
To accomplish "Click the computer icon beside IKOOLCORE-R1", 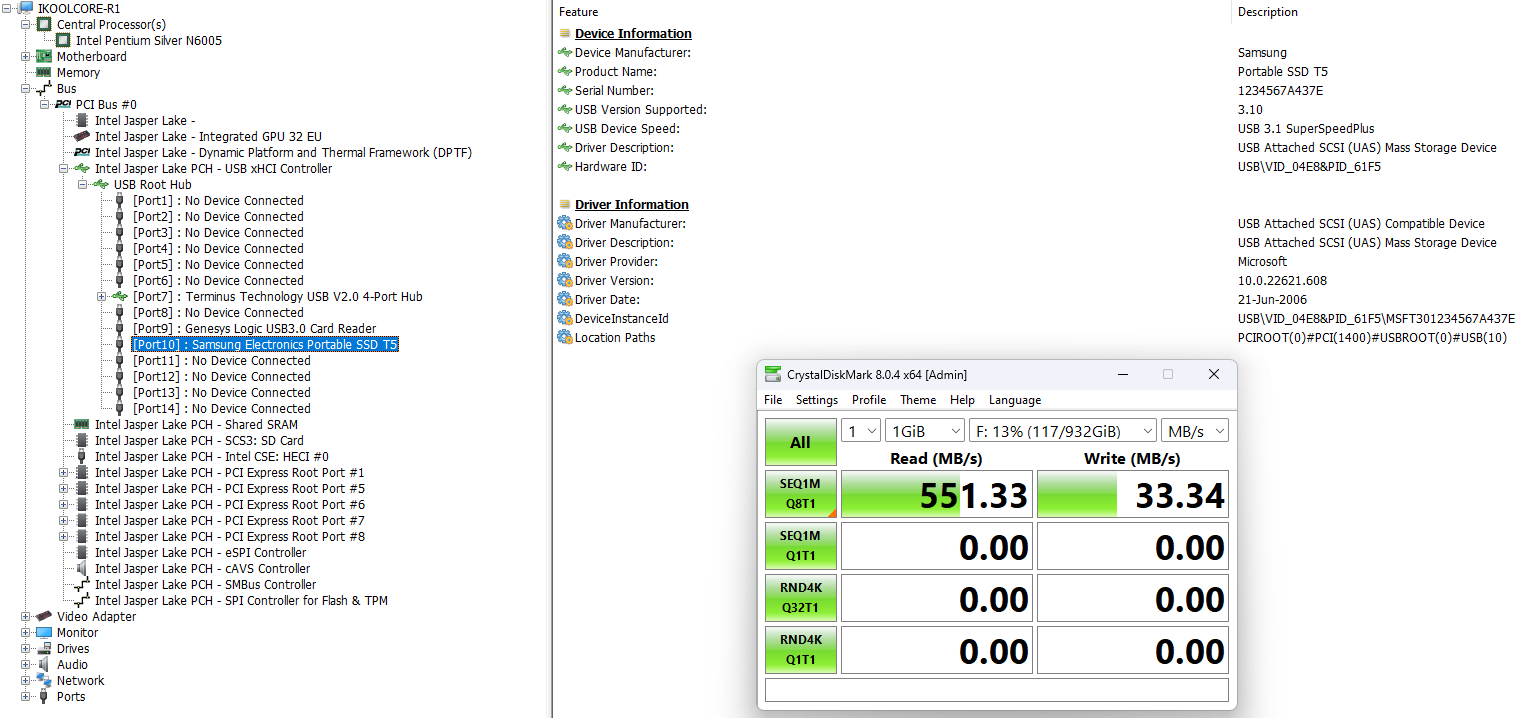I will point(26,8).
